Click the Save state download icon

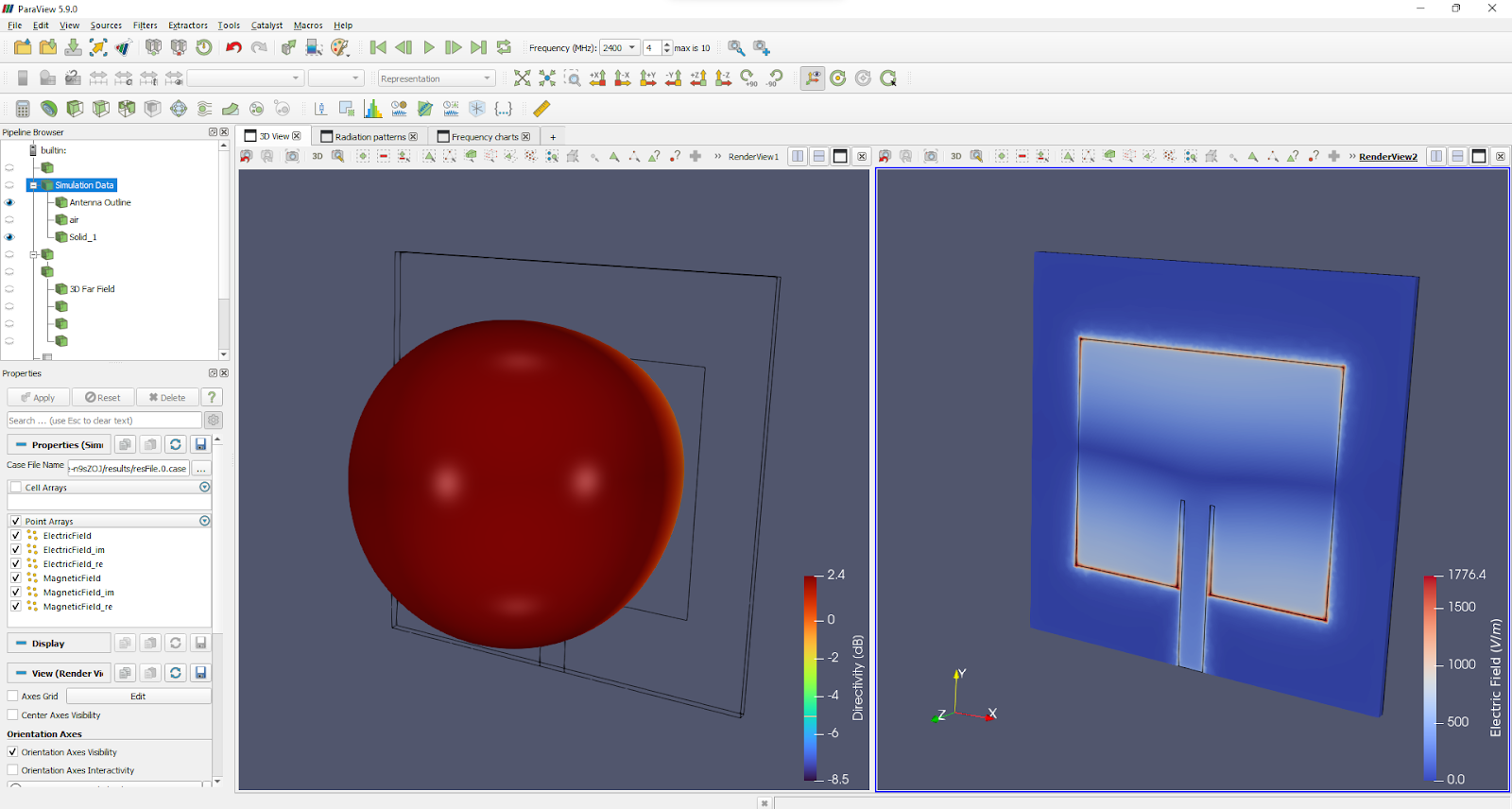(73, 47)
